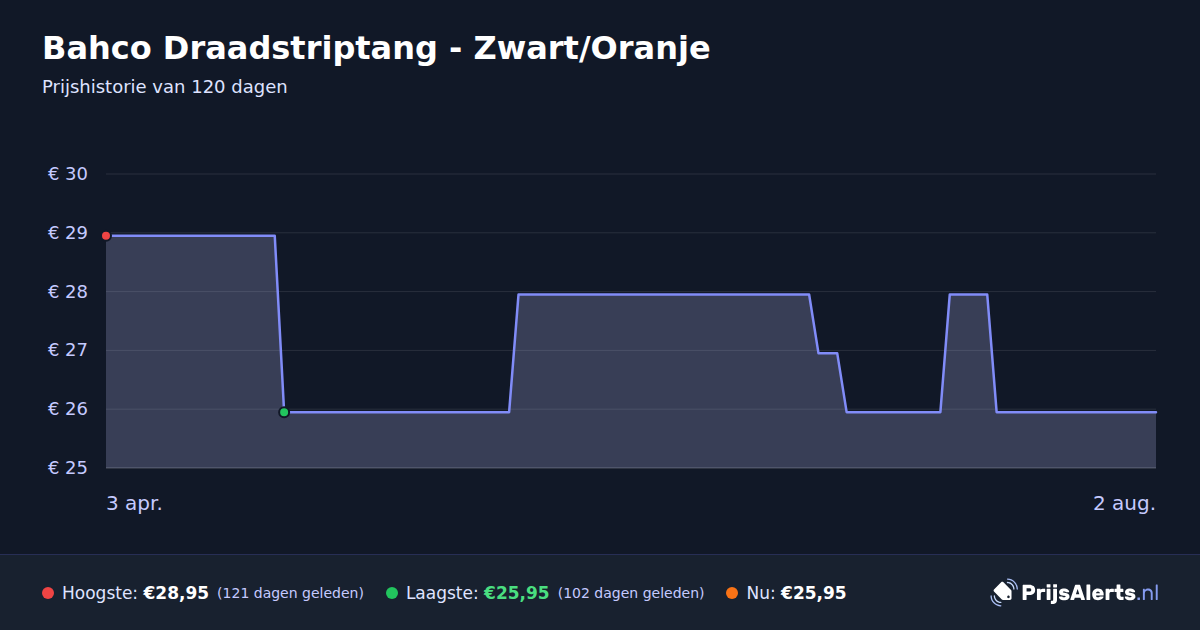
Task: Click the red dot beside Hoogste
Action: [48, 593]
